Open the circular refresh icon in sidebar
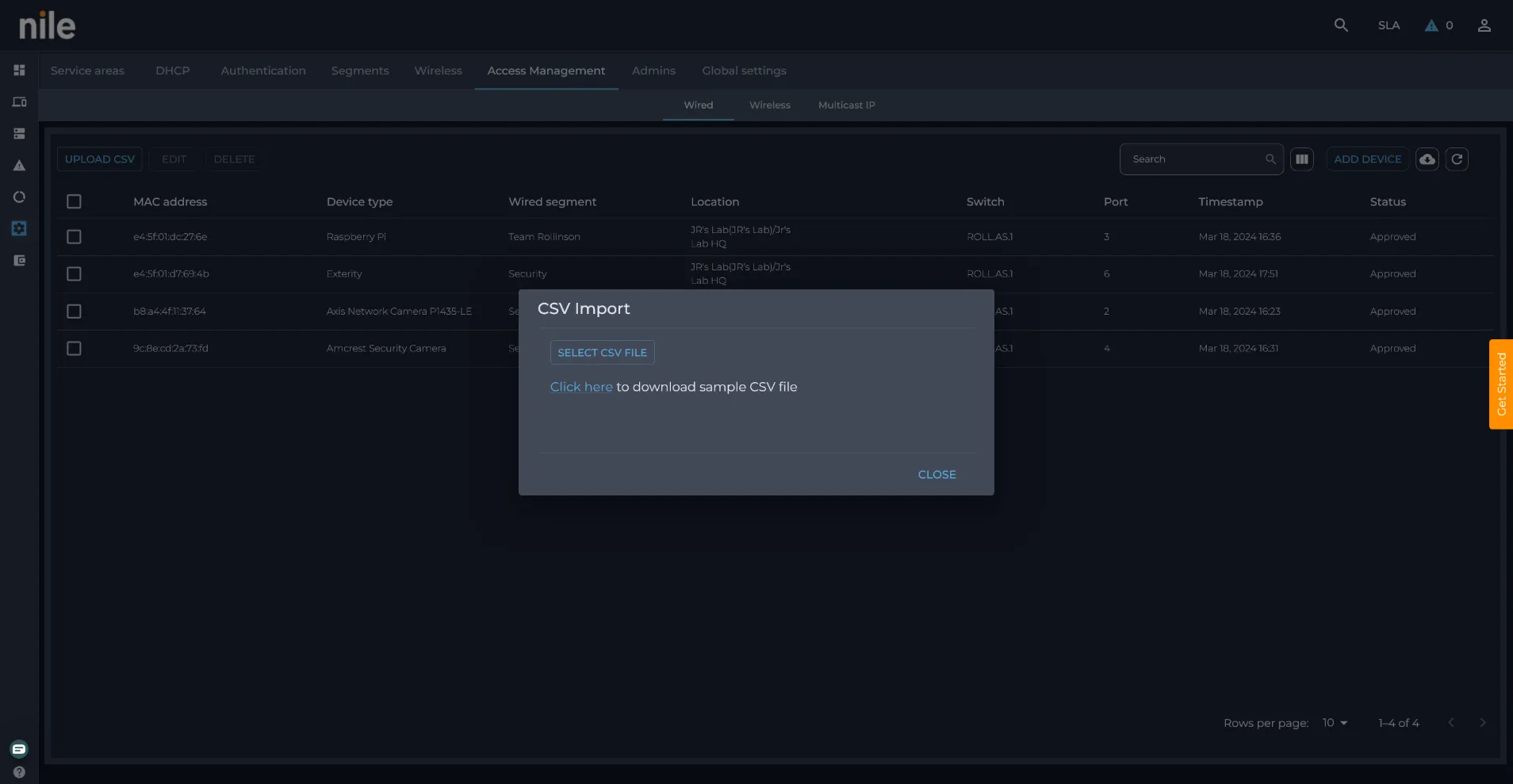Viewport: 1513px width, 784px height. pos(19,197)
